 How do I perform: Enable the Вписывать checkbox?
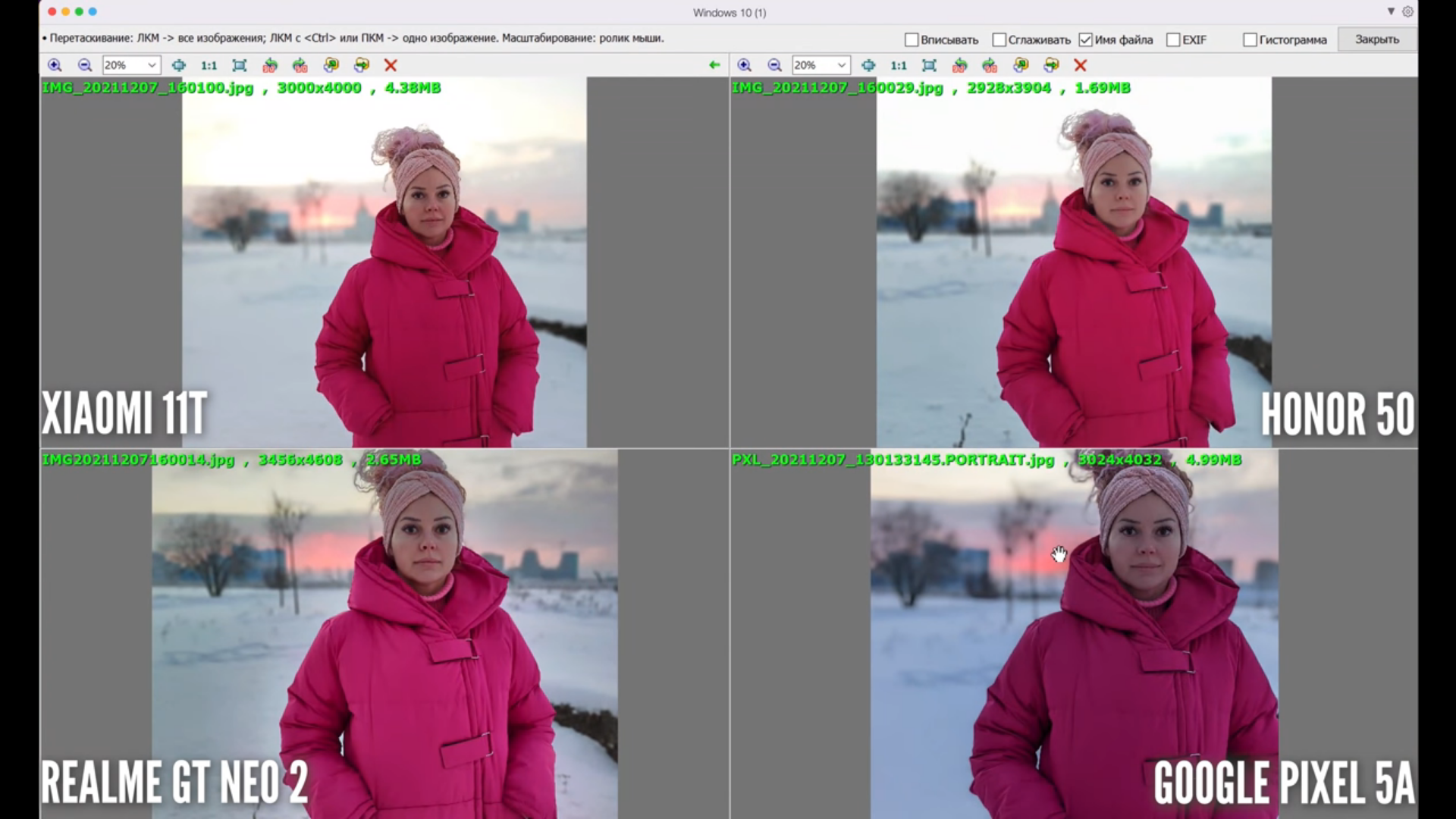(x=912, y=39)
